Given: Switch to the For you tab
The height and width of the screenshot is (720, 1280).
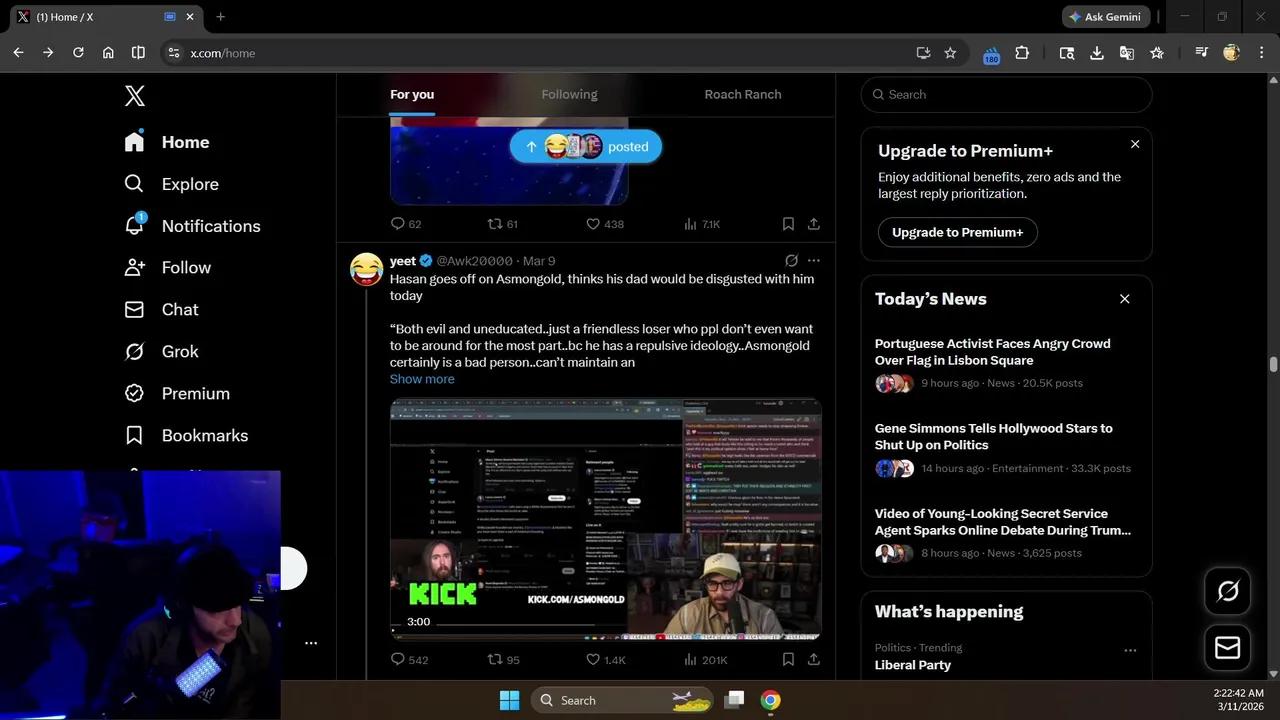Looking at the screenshot, I should point(412,95).
